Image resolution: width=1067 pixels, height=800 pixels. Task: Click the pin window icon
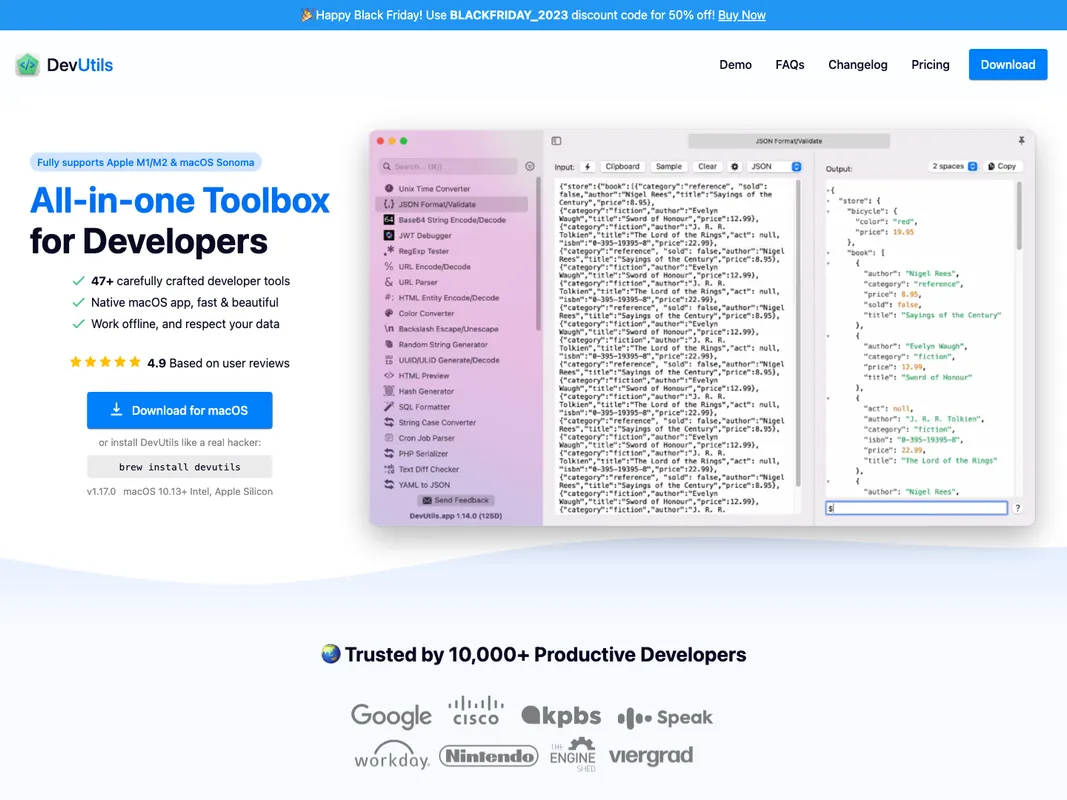(x=1021, y=141)
